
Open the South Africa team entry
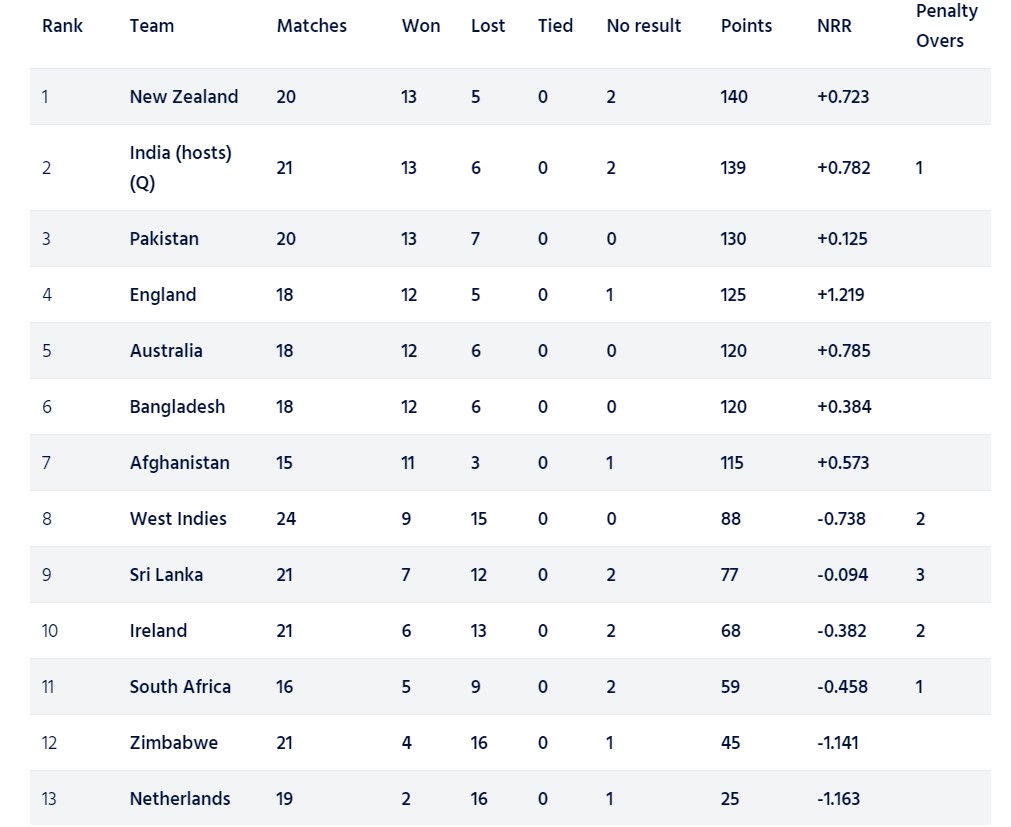pos(180,687)
